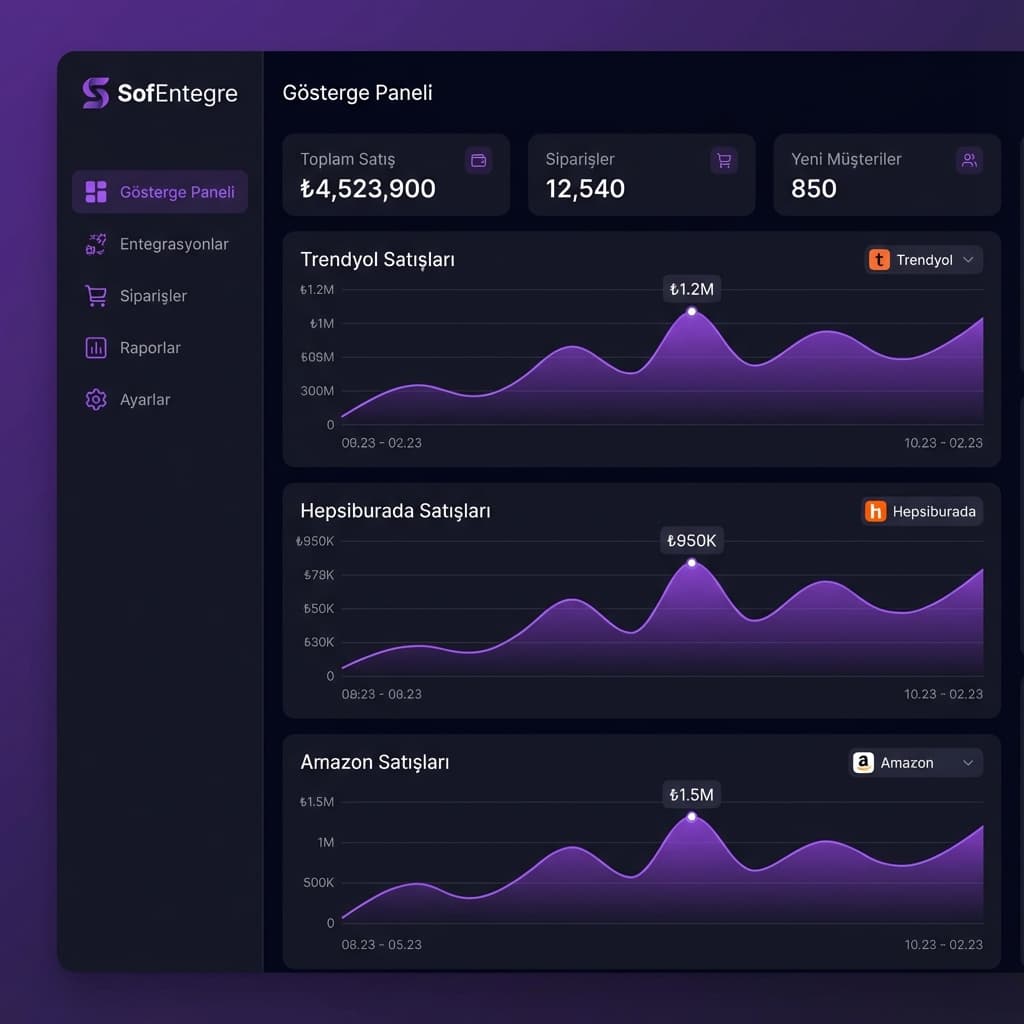
Task: Select the Gösterge Paneli grid icon
Action: (96, 191)
